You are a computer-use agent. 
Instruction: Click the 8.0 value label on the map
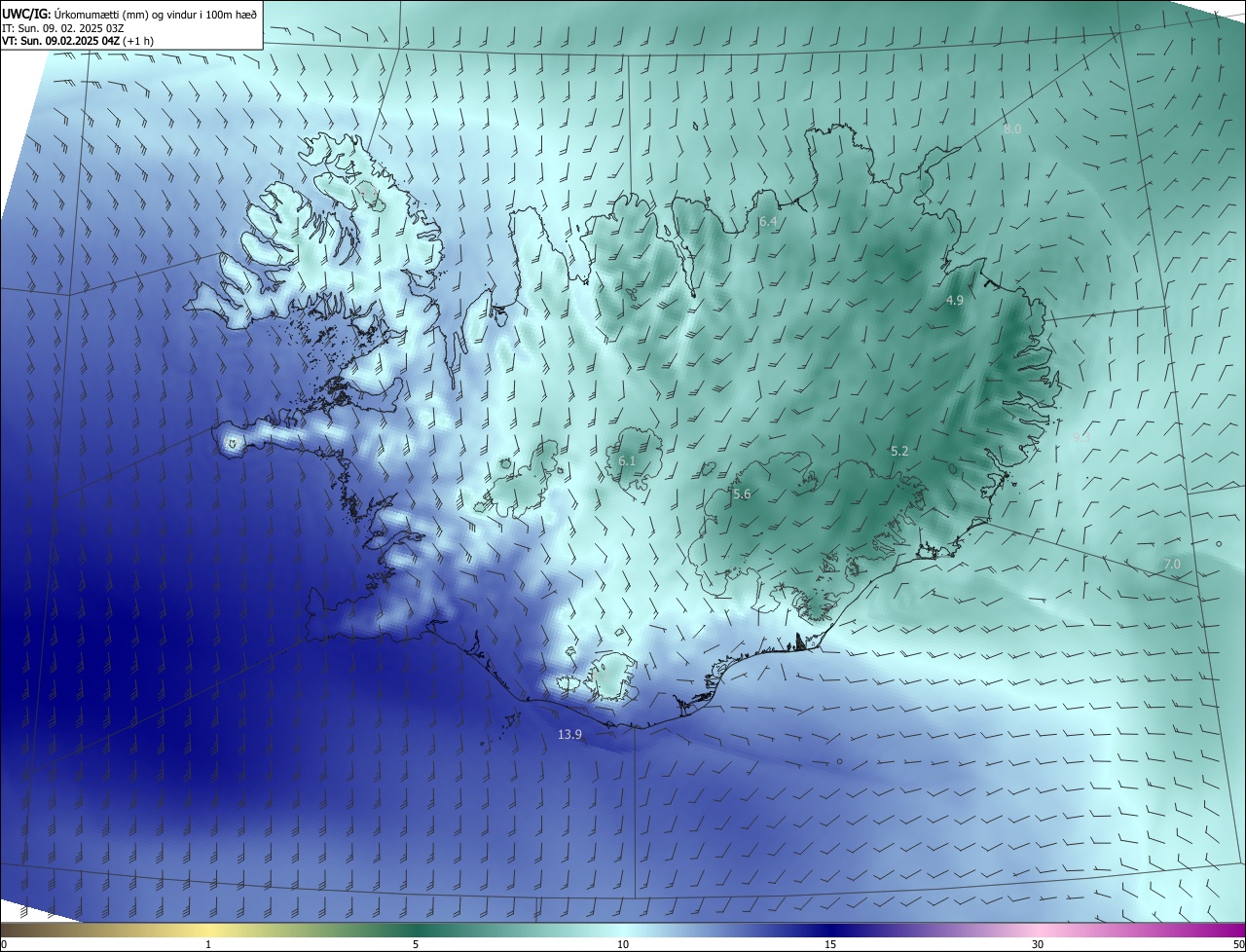pos(1012,129)
